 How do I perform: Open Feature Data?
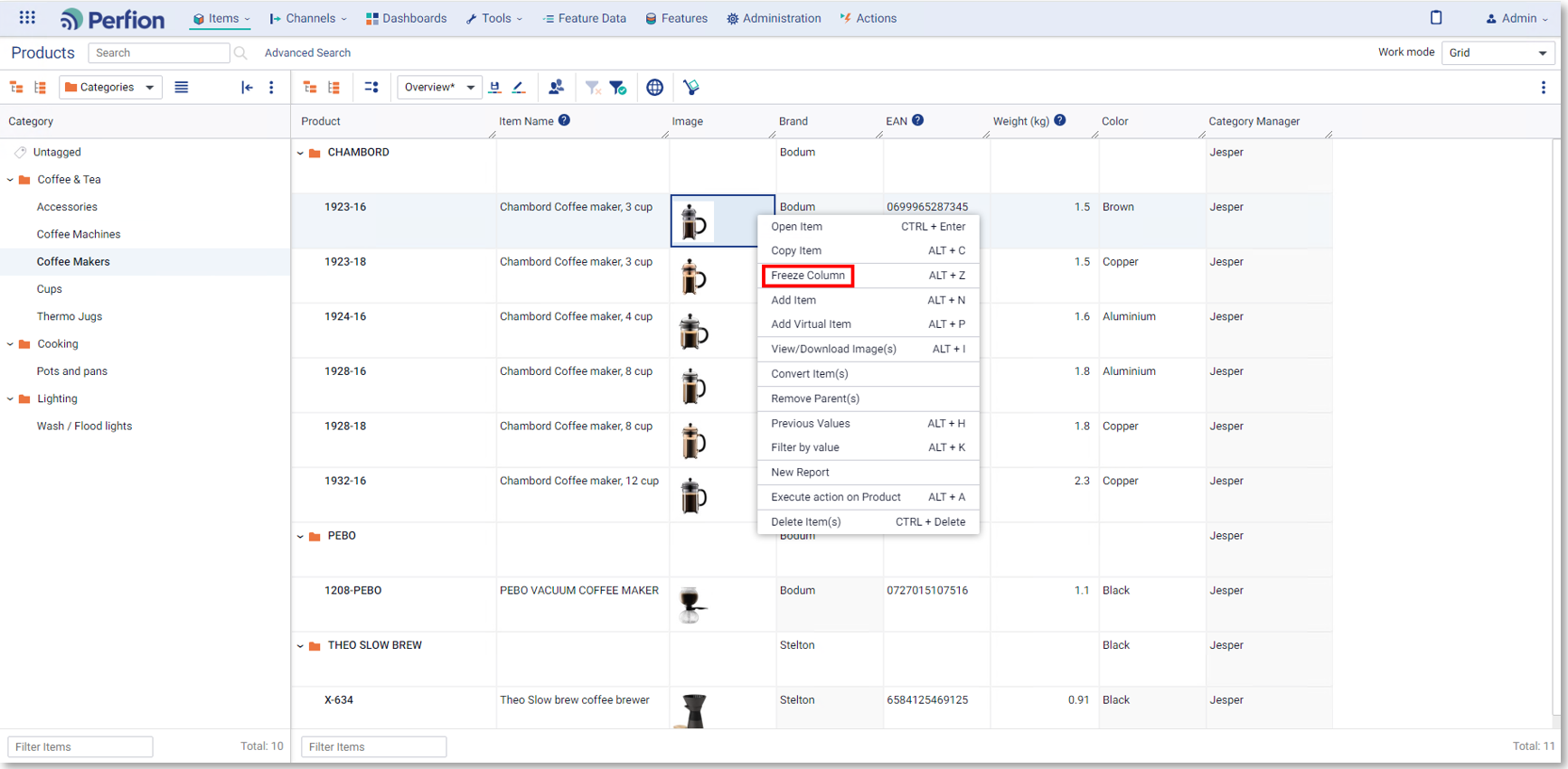click(x=584, y=18)
